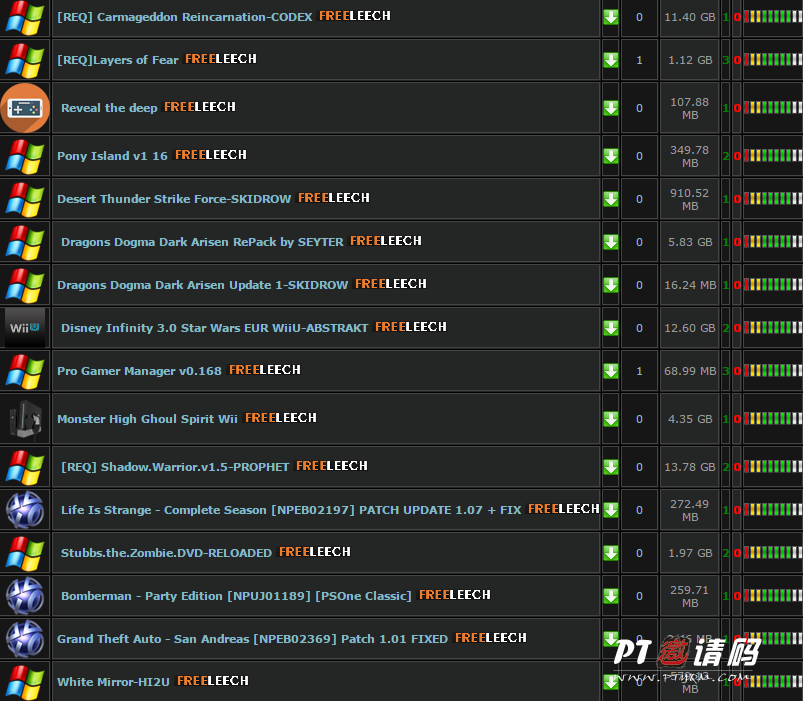This screenshot has height=701, width=803.
Task: Click the gamepad category icon beside Reveal the deep
Action: [25, 108]
